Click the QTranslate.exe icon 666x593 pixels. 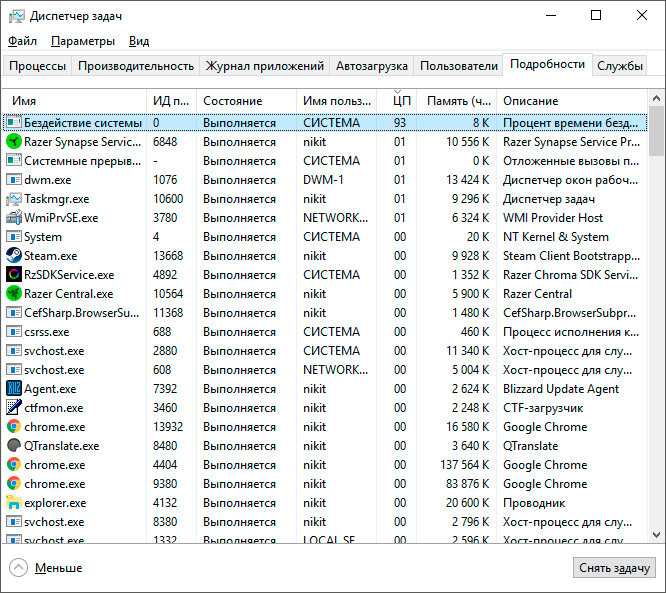pyautogui.click(x=14, y=446)
